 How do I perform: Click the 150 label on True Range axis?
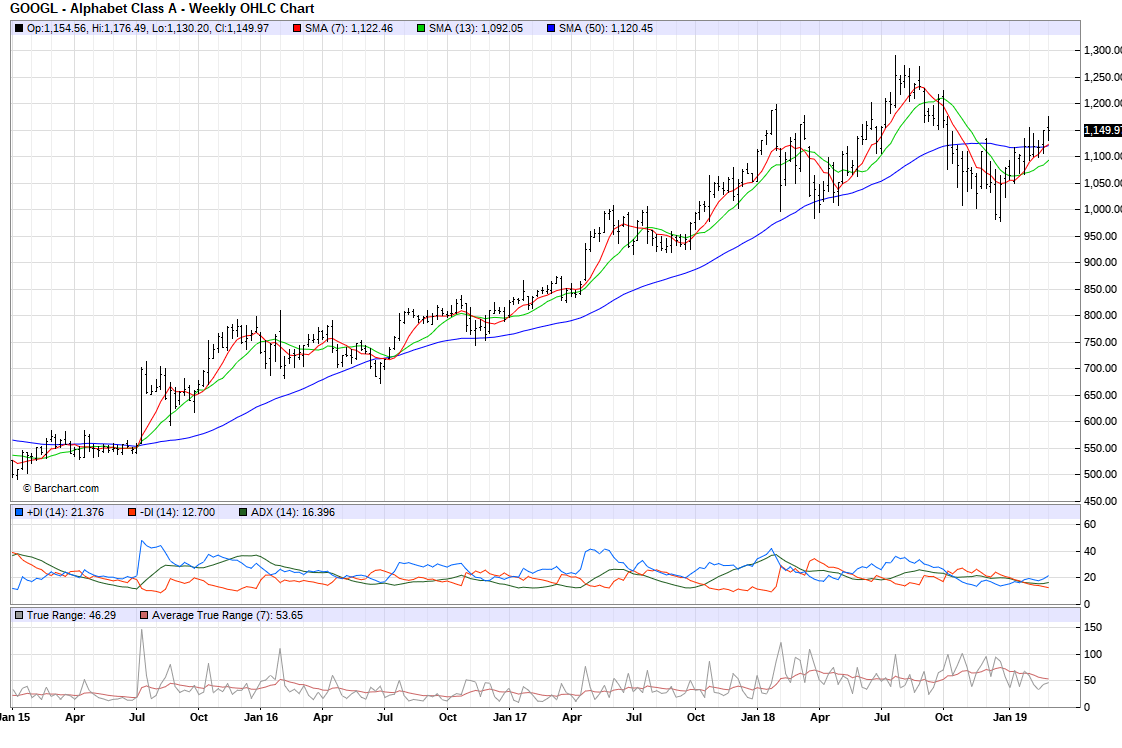pos(1093,627)
